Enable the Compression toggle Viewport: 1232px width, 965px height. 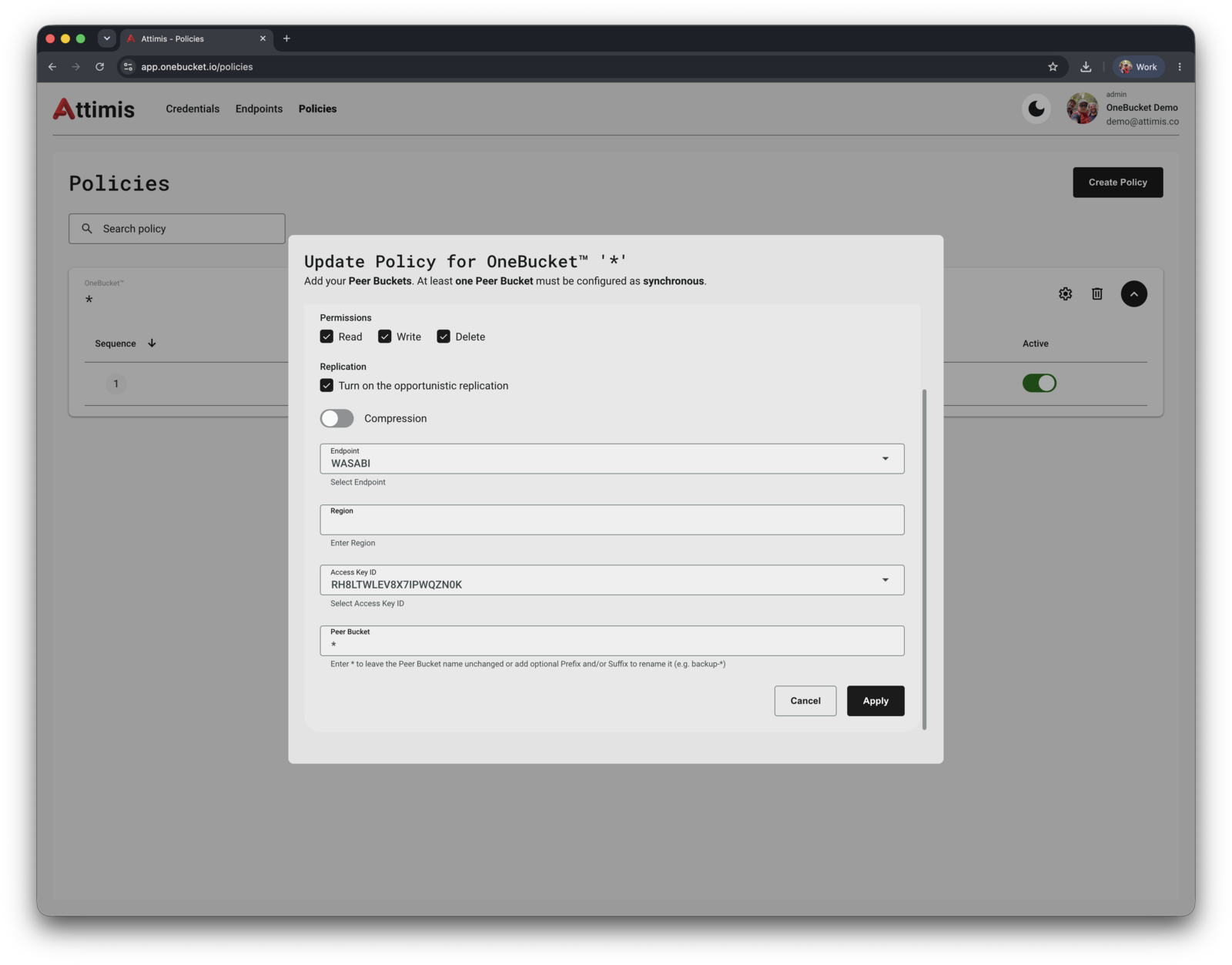[x=337, y=418]
